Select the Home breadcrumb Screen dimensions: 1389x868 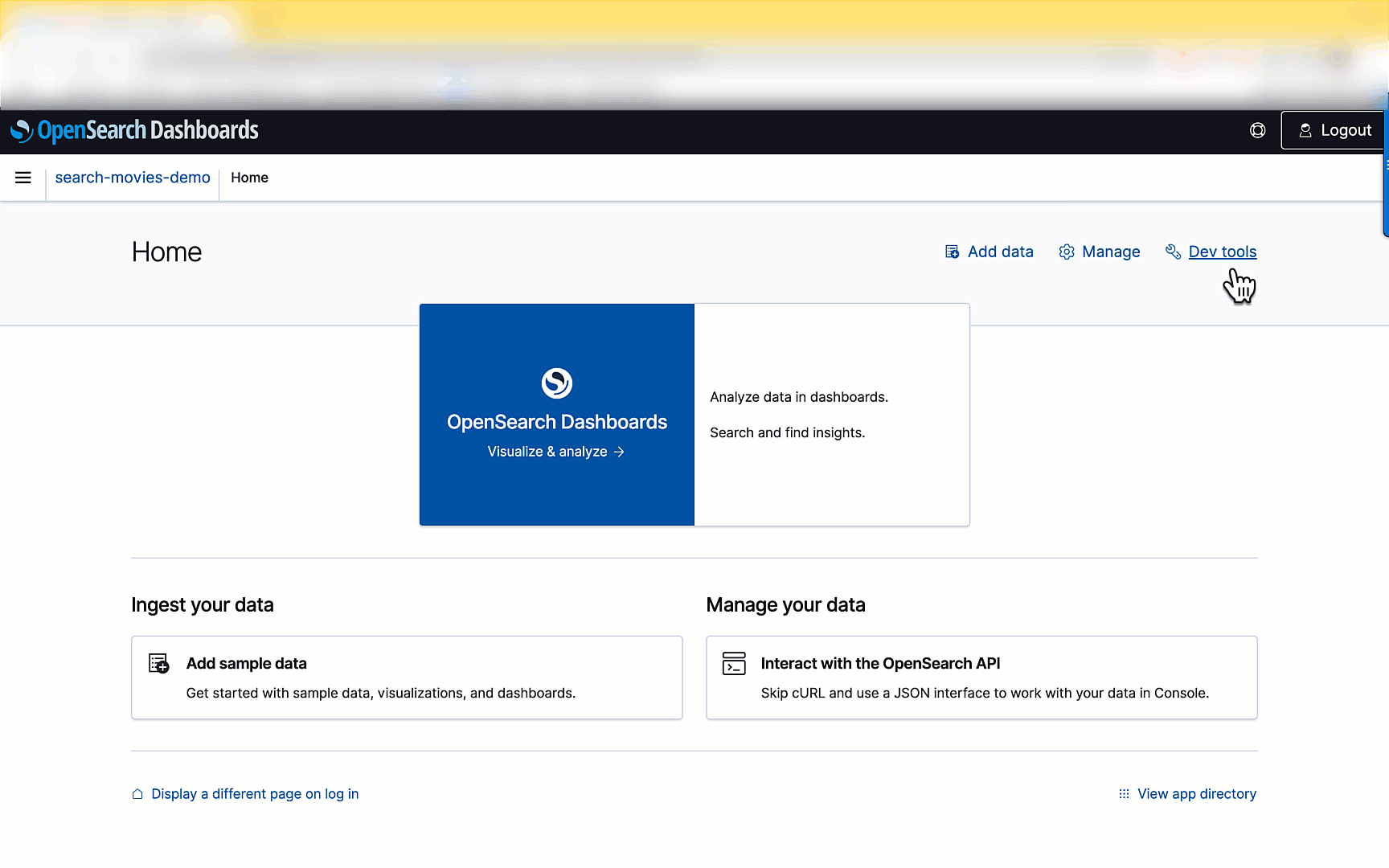250,178
